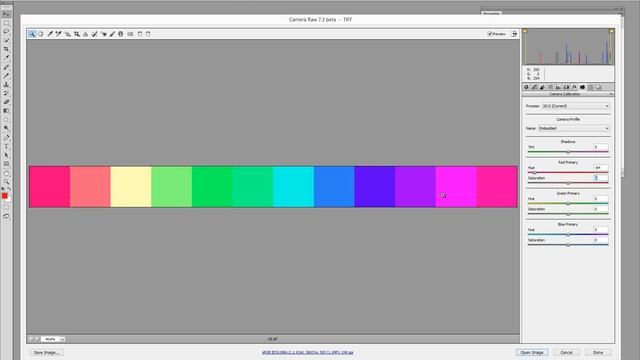Image resolution: width=640 pixels, height=360 pixels.
Task: Select Zoom tool in Photoshop tools panel
Action: pyautogui.click(x=6, y=182)
